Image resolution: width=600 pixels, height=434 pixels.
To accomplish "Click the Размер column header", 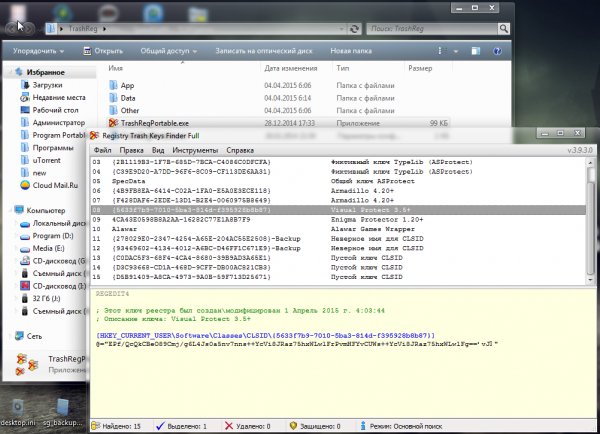I will 420,68.
